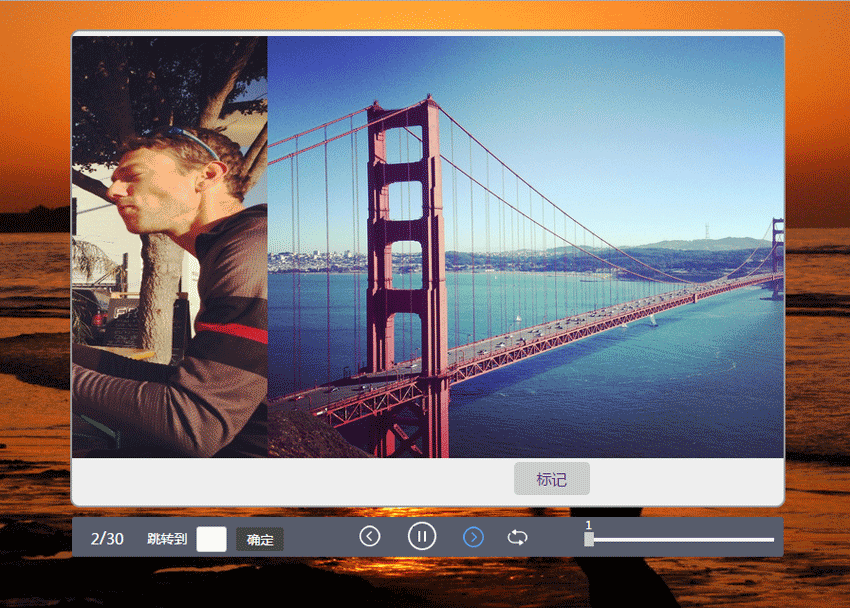Image resolution: width=850 pixels, height=608 pixels.
Task: Pause the slideshow playback
Action: click(x=422, y=537)
